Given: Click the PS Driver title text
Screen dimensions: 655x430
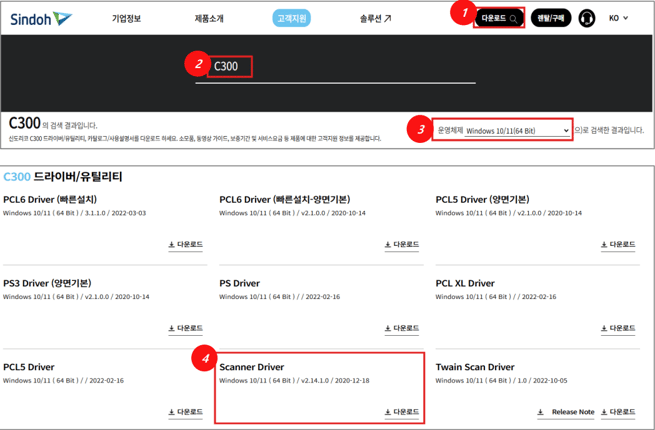Looking at the screenshot, I should 239,283.
